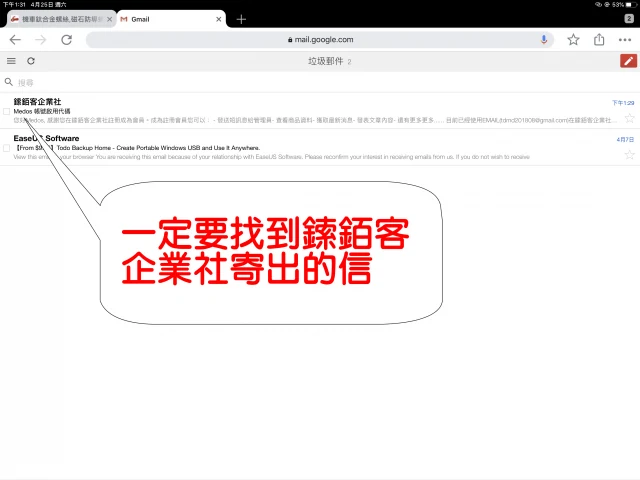Click the browser forward arrow
This screenshot has width=640, height=480.
(x=40, y=40)
